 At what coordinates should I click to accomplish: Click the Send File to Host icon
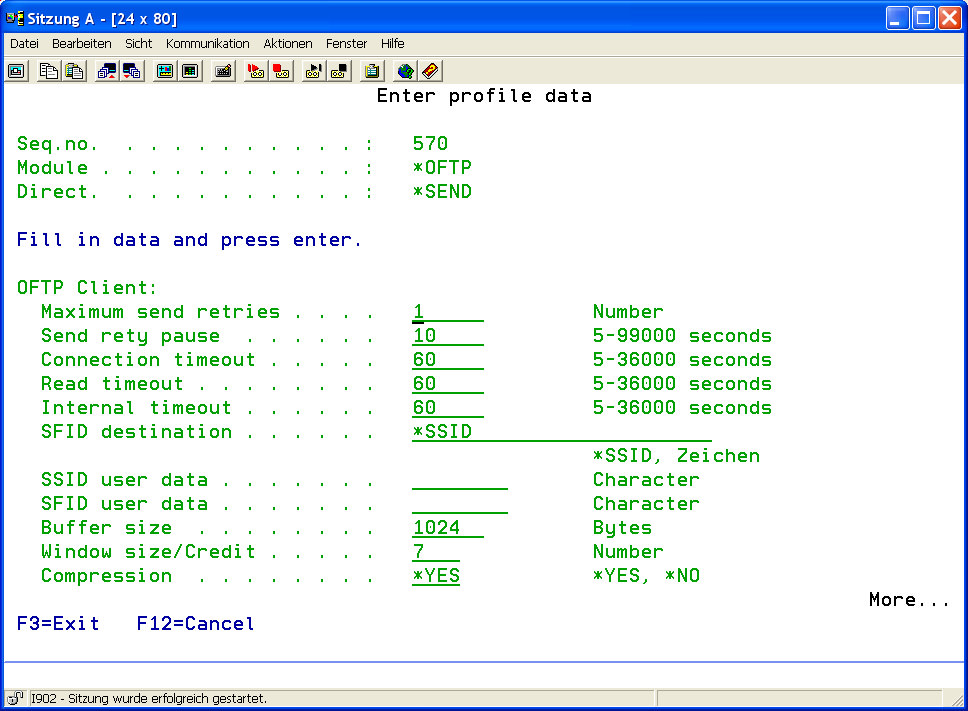(x=107, y=71)
